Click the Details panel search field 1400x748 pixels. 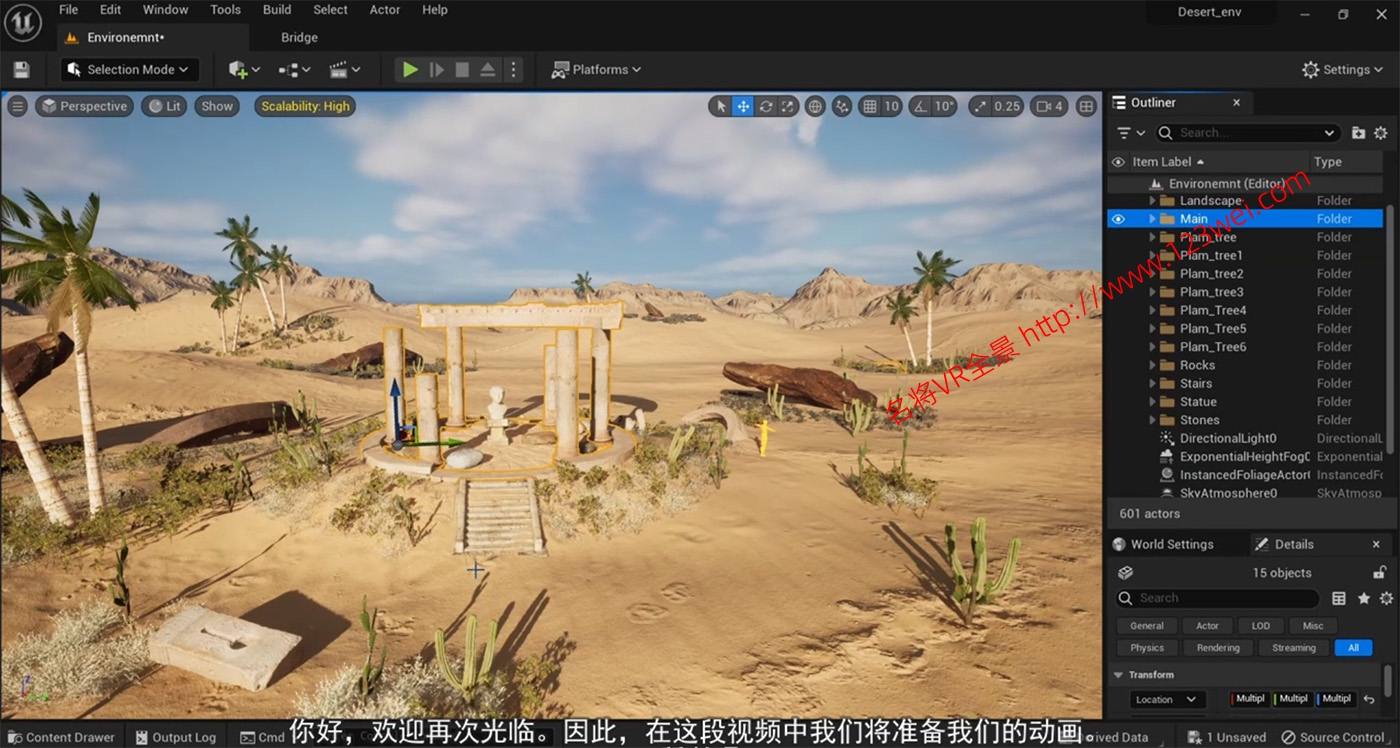click(1216, 597)
